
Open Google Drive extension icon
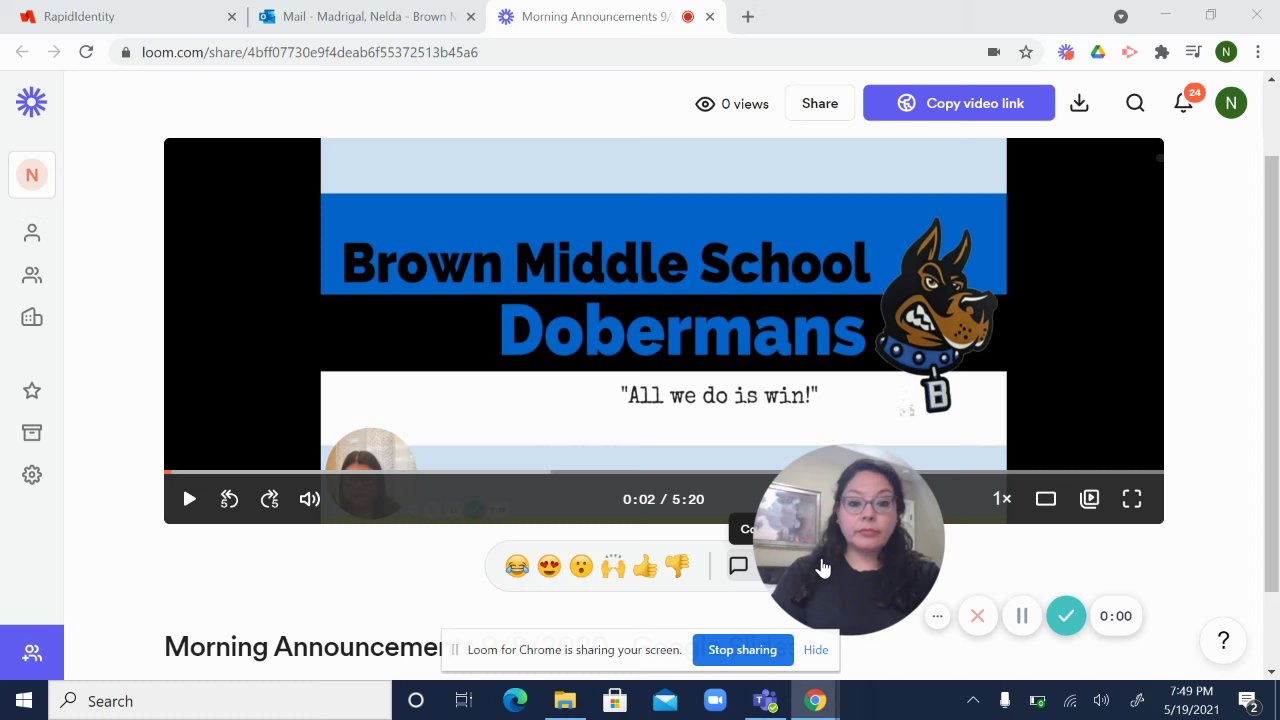pos(1098,52)
